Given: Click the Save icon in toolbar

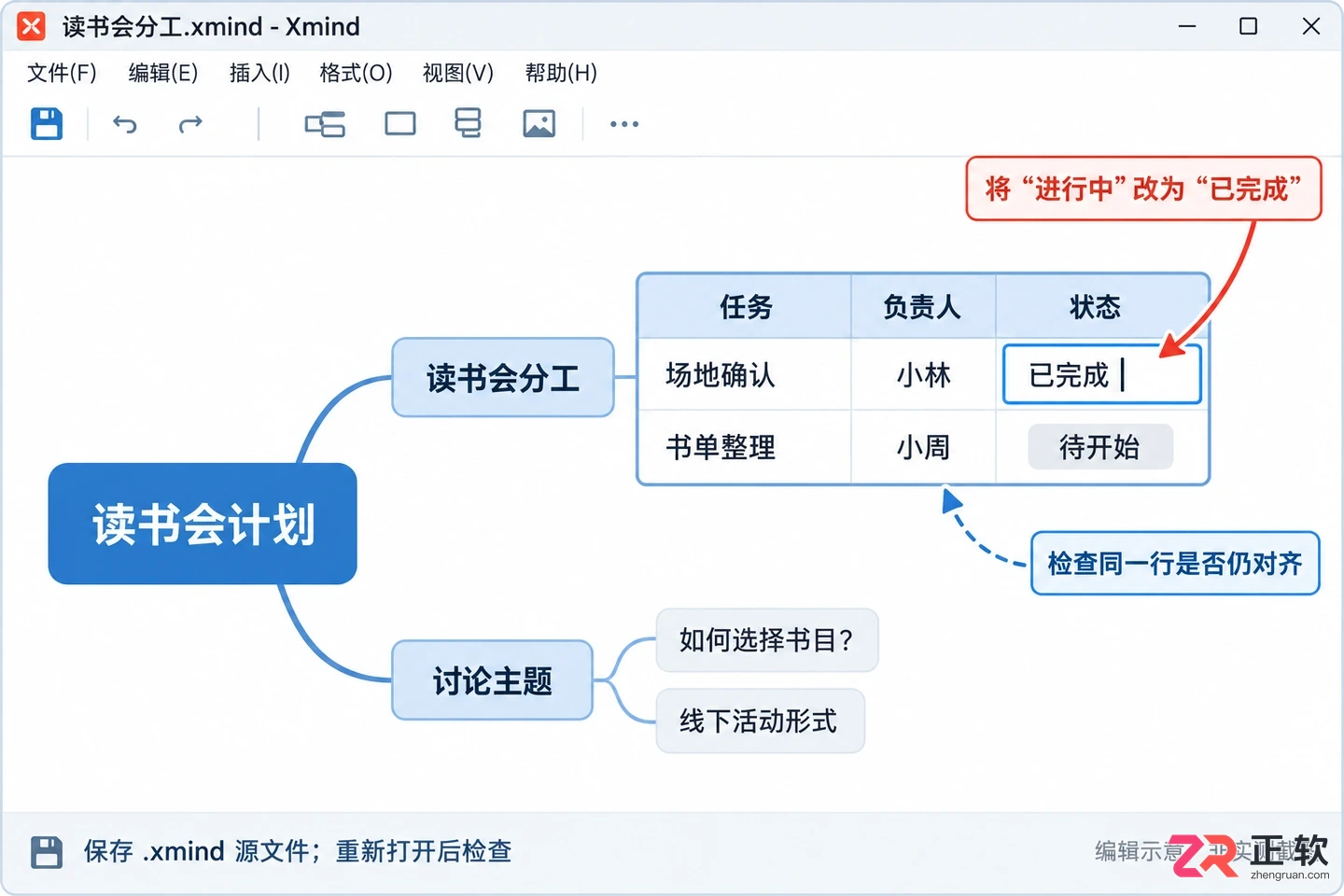Looking at the screenshot, I should pyautogui.click(x=47, y=123).
